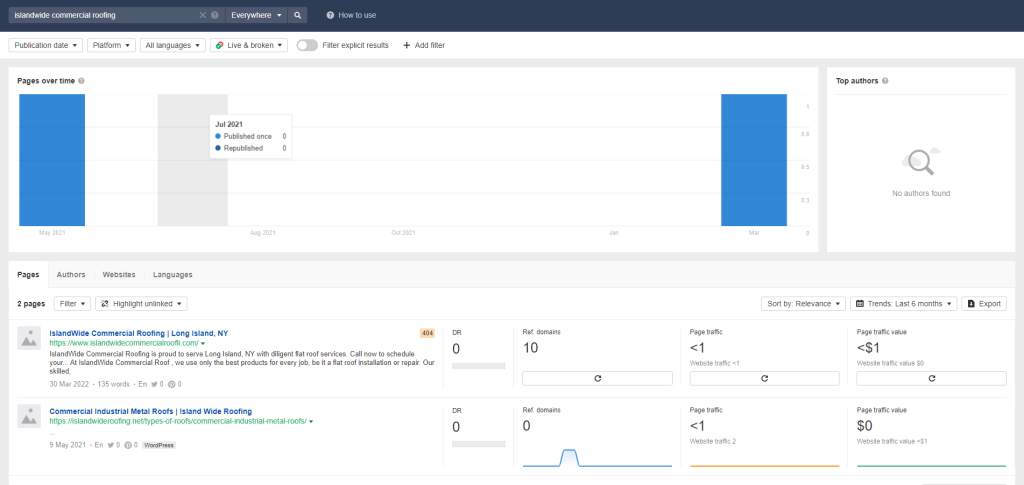Click the Top authors info icon
This screenshot has width=1024, height=485.
click(885, 81)
